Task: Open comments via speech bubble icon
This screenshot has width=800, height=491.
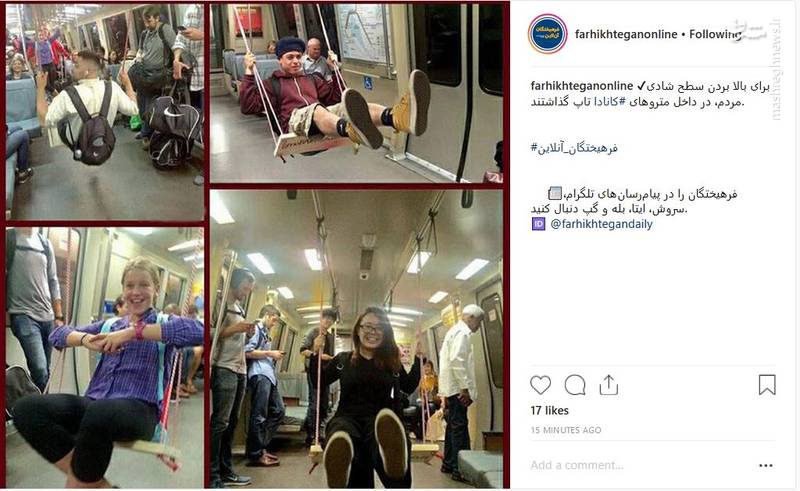Action: [574, 385]
